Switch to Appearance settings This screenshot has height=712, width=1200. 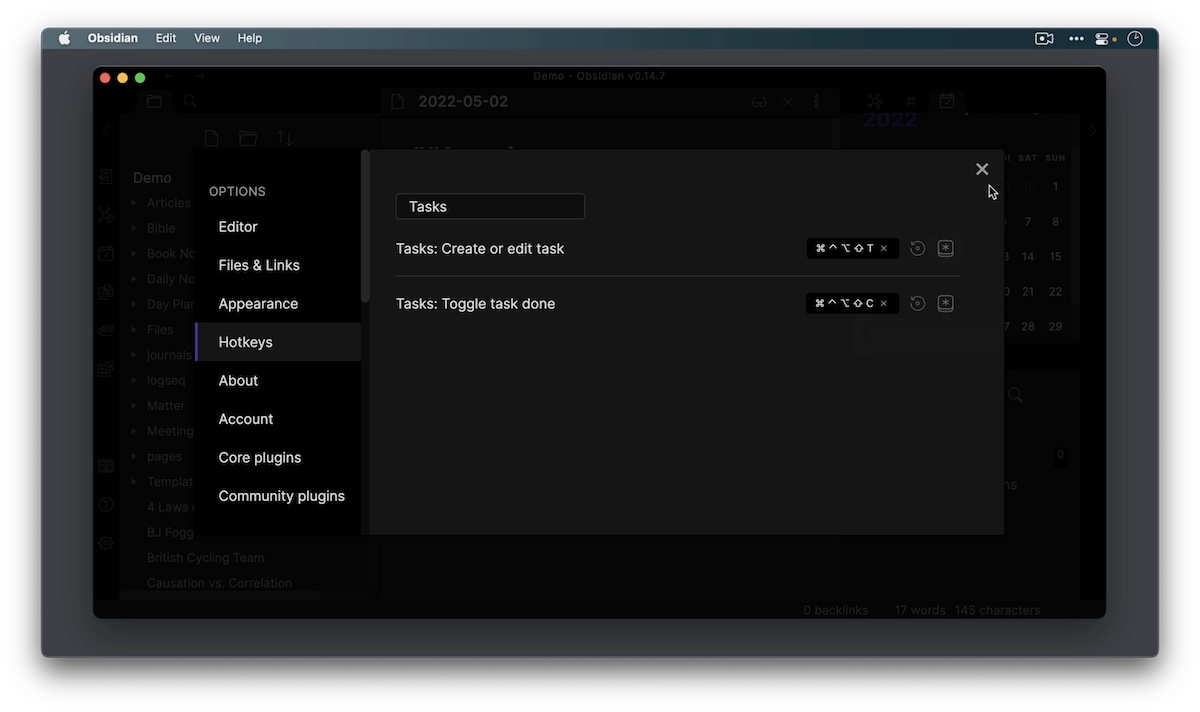coord(258,304)
